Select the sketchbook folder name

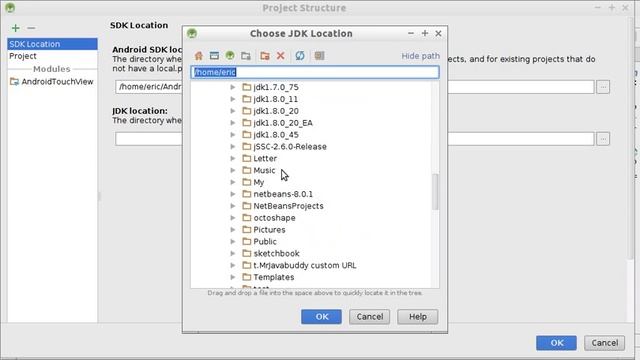point(276,253)
